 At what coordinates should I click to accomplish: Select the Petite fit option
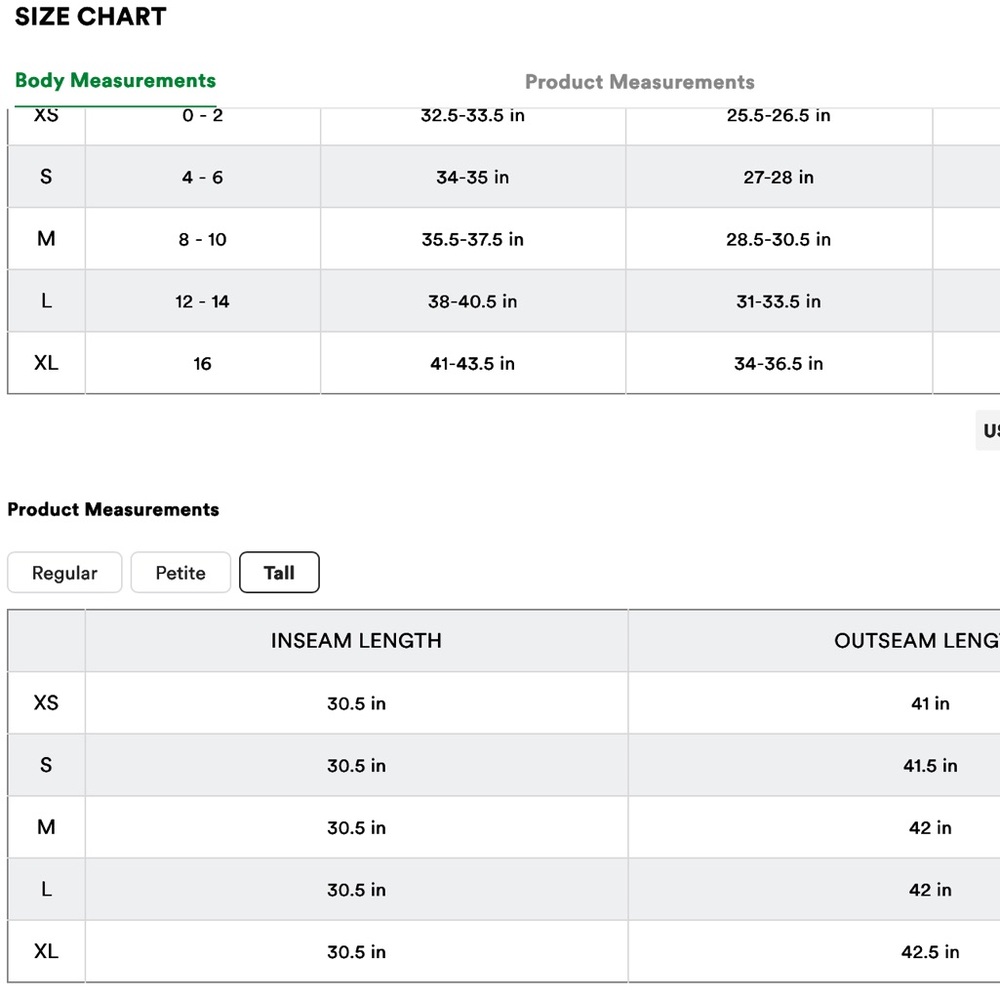click(180, 573)
